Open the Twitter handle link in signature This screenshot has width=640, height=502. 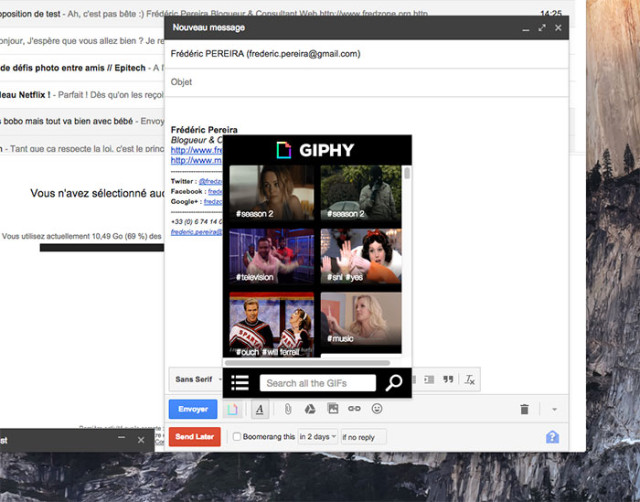pyautogui.click(x=211, y=181)
